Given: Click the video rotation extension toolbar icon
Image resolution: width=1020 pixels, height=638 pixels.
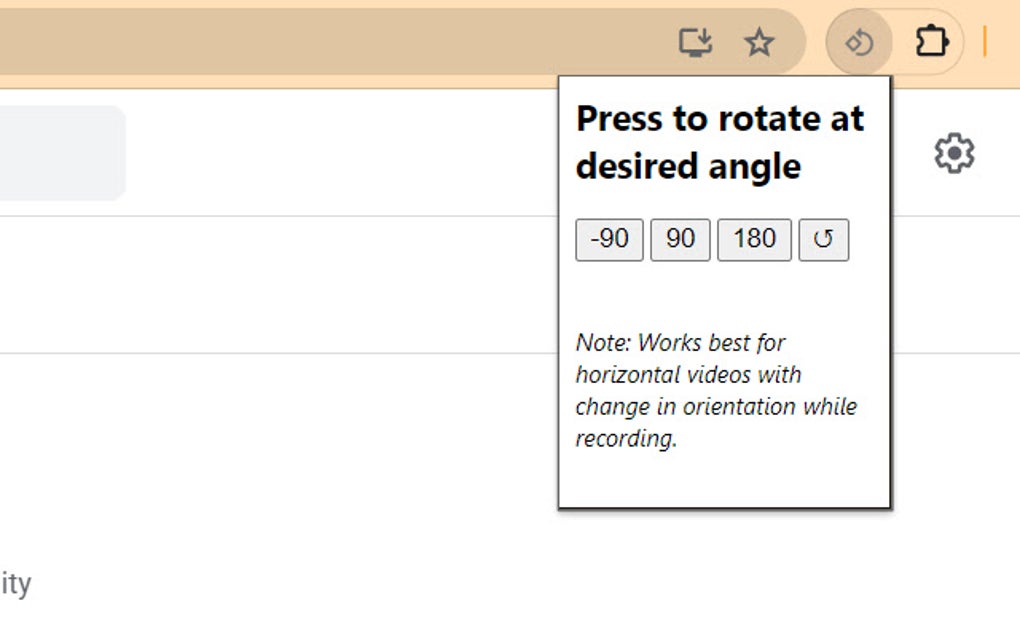Looking at the screenshot, I should tap(858, 42).
